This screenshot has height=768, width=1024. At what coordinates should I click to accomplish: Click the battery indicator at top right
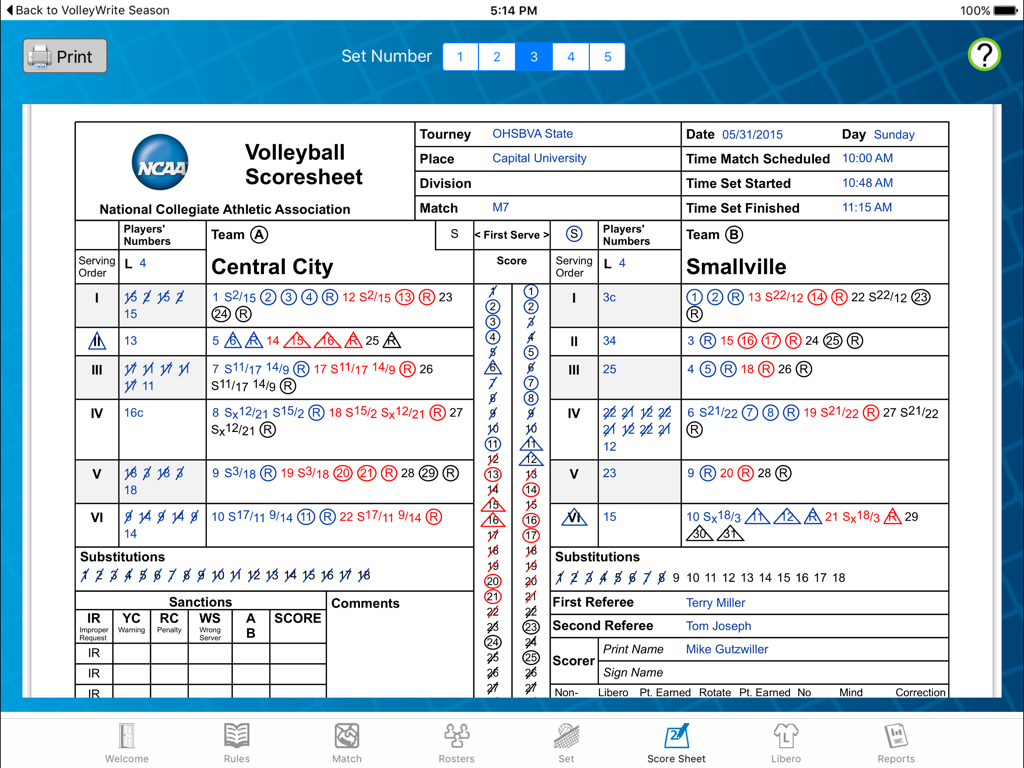pyautogui.click(x=1004, y=9)
